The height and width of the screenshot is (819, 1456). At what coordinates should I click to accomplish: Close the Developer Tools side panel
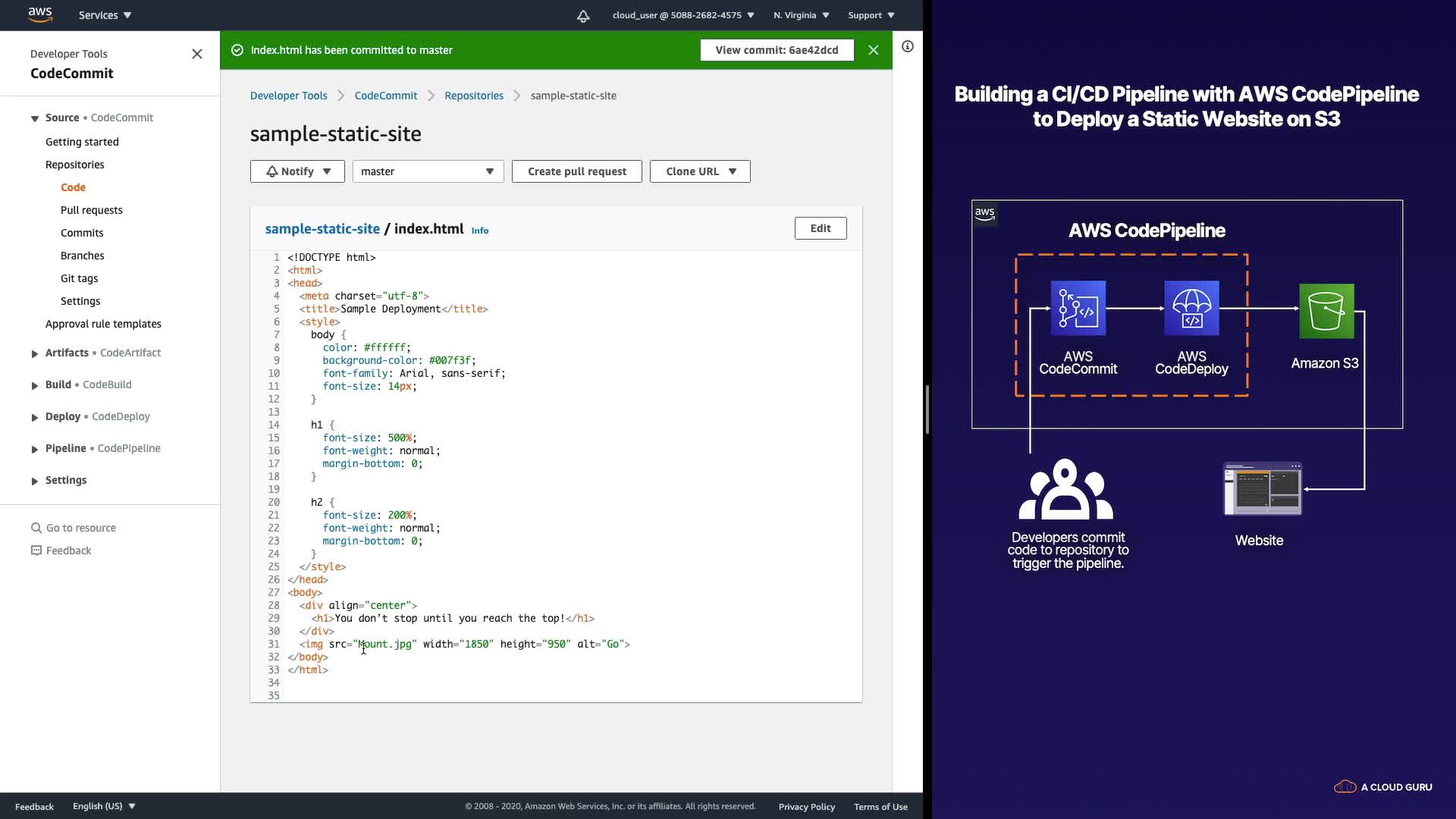(197, 54)
